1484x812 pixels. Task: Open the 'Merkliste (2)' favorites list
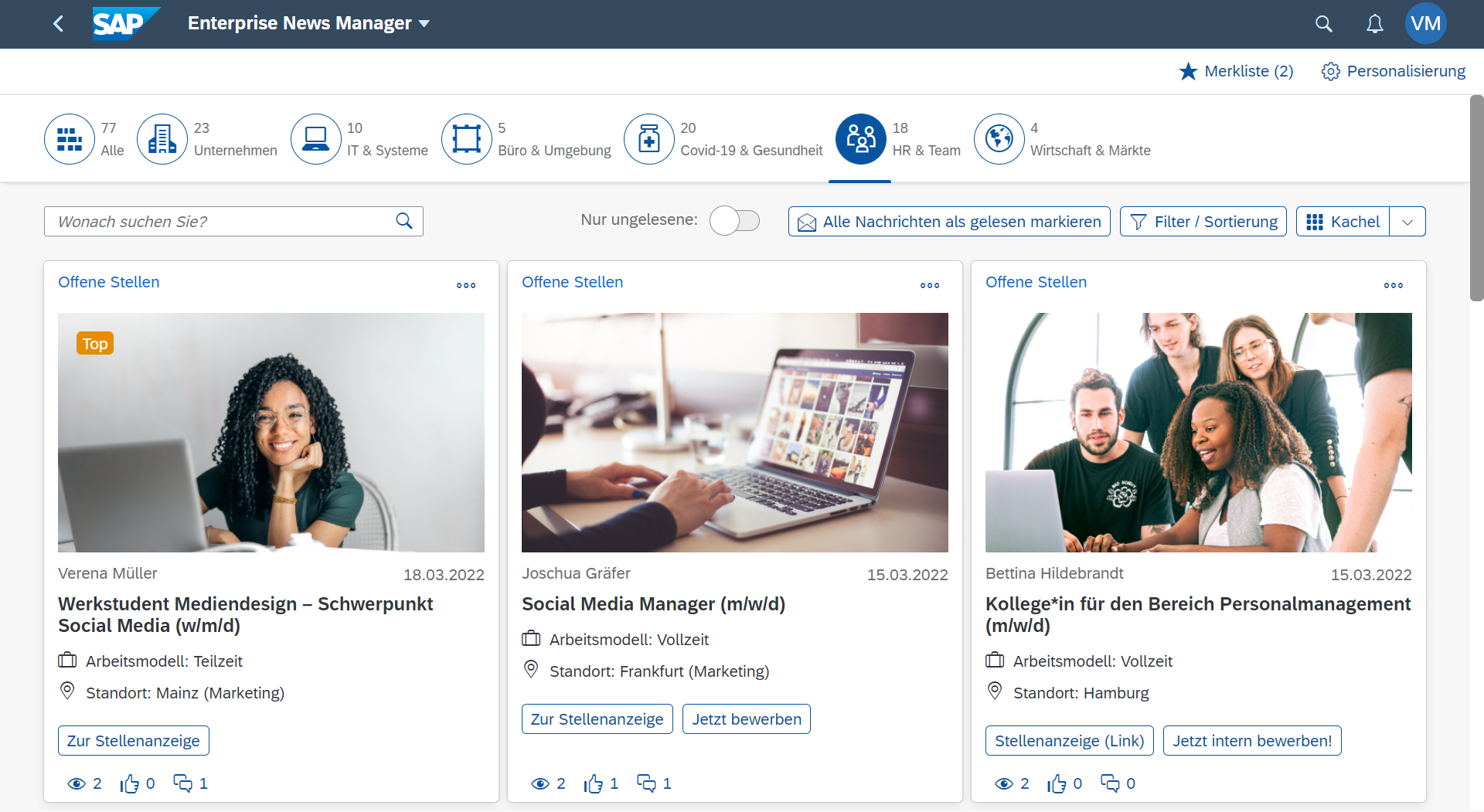[1235, 71]
